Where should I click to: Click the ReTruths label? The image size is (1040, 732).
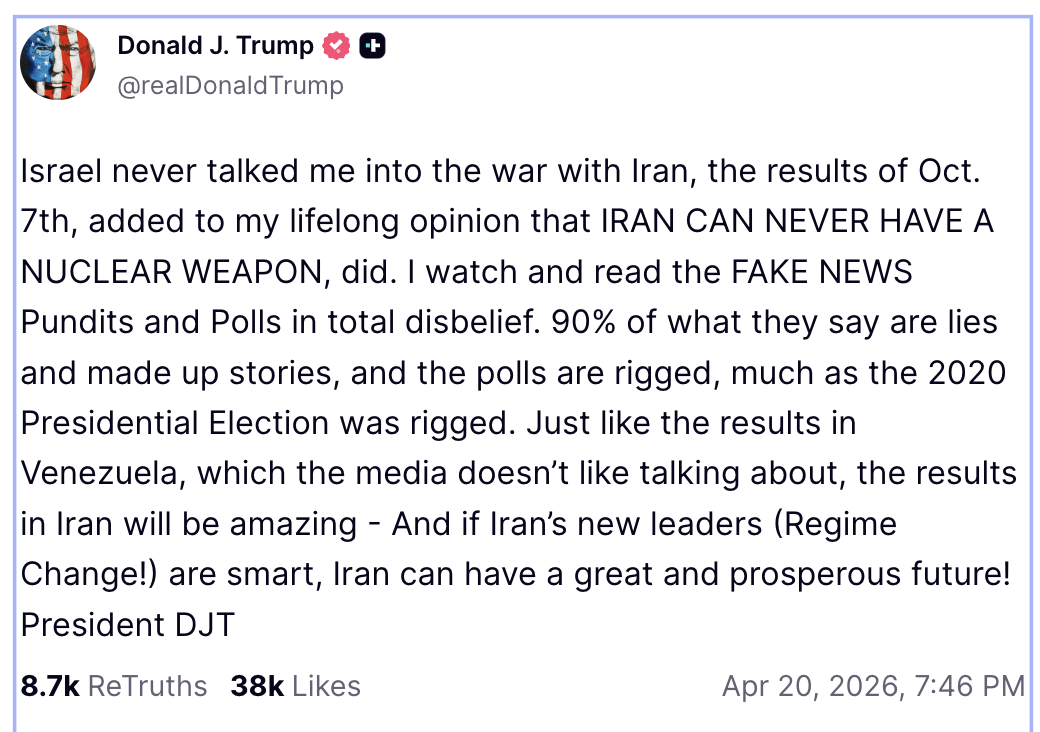[x=147, y=686]
